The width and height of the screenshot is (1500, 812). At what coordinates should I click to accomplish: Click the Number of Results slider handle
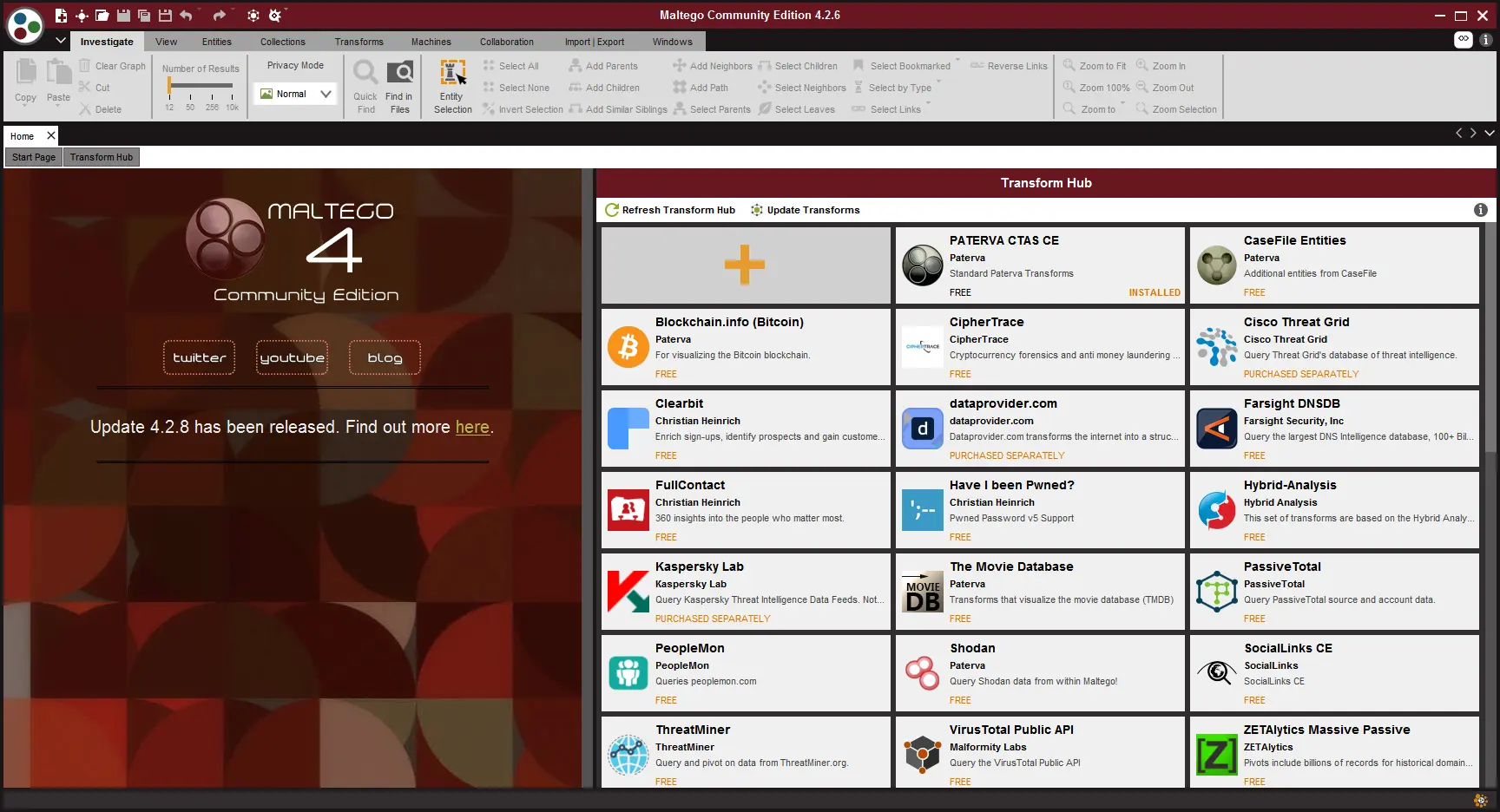tap(169, 85)
